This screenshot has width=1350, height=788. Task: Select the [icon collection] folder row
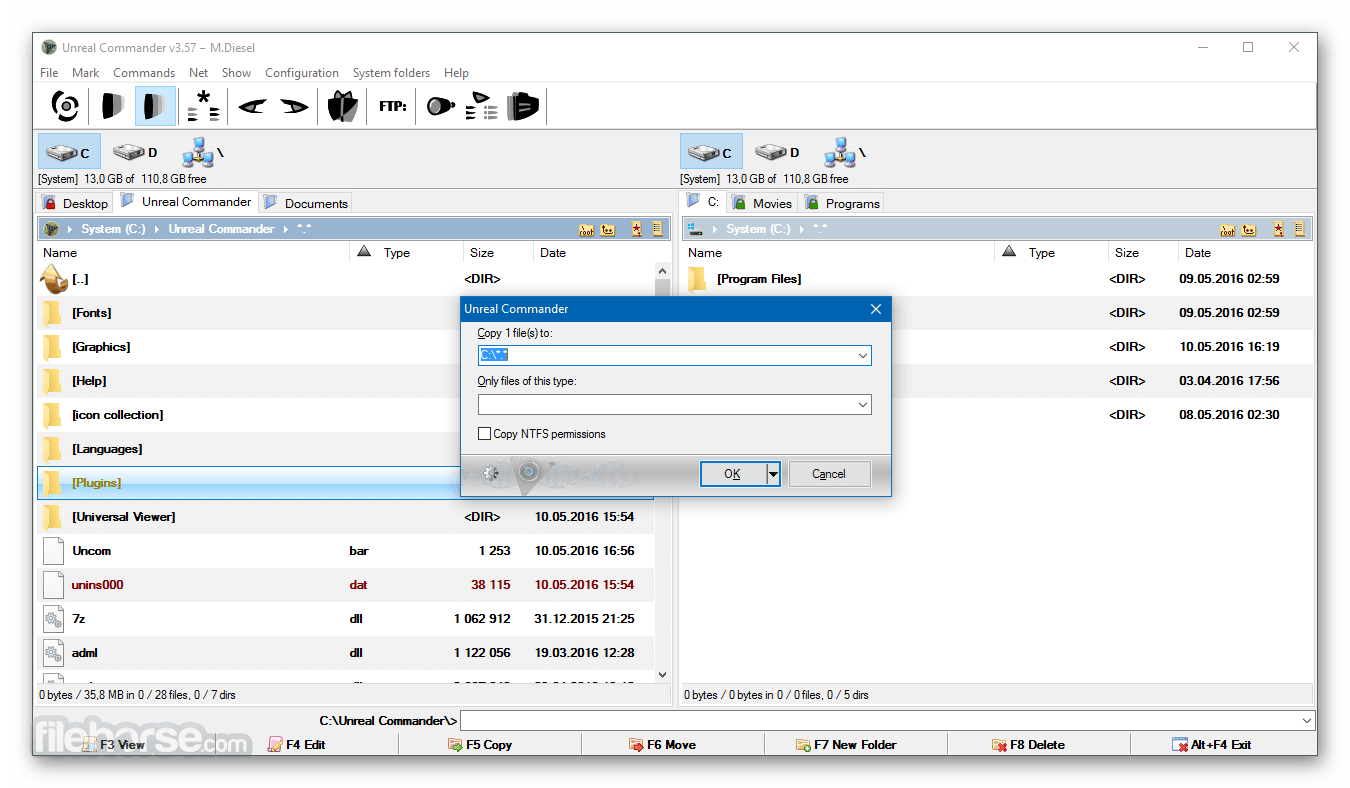coord(346,415)
